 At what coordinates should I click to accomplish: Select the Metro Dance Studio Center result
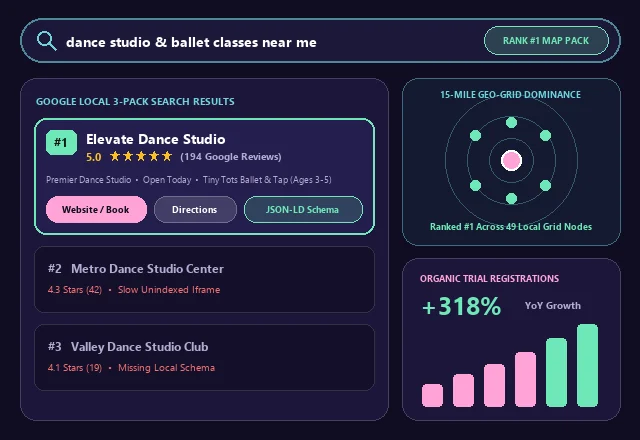(204, 280)
